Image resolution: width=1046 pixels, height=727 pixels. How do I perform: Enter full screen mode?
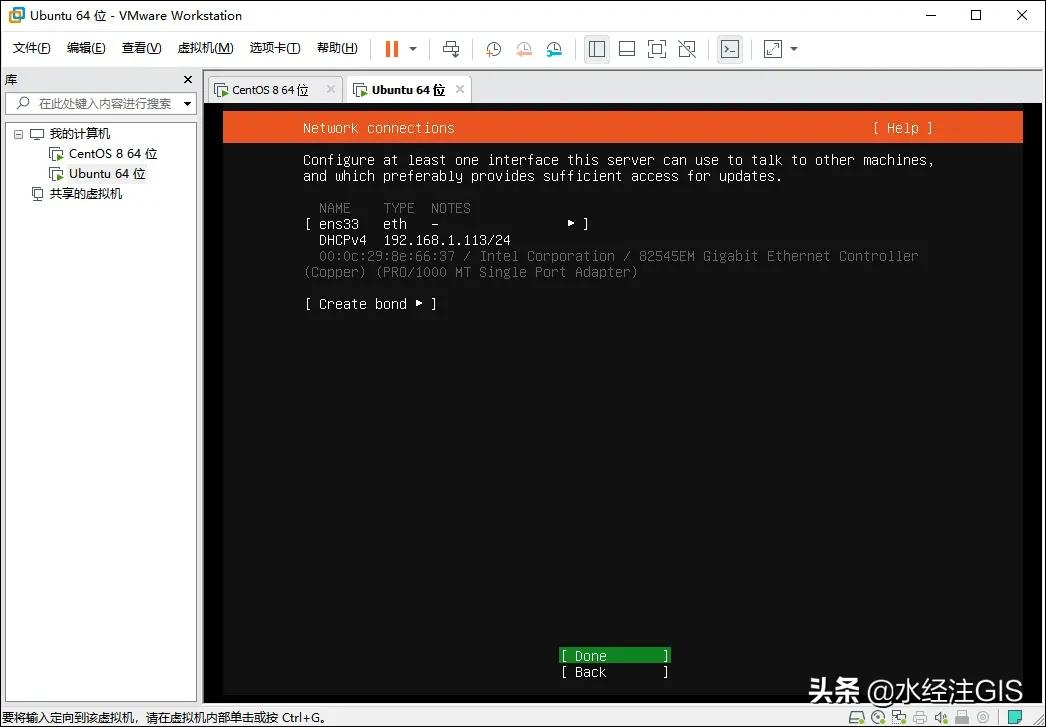(x=657, y=48)
